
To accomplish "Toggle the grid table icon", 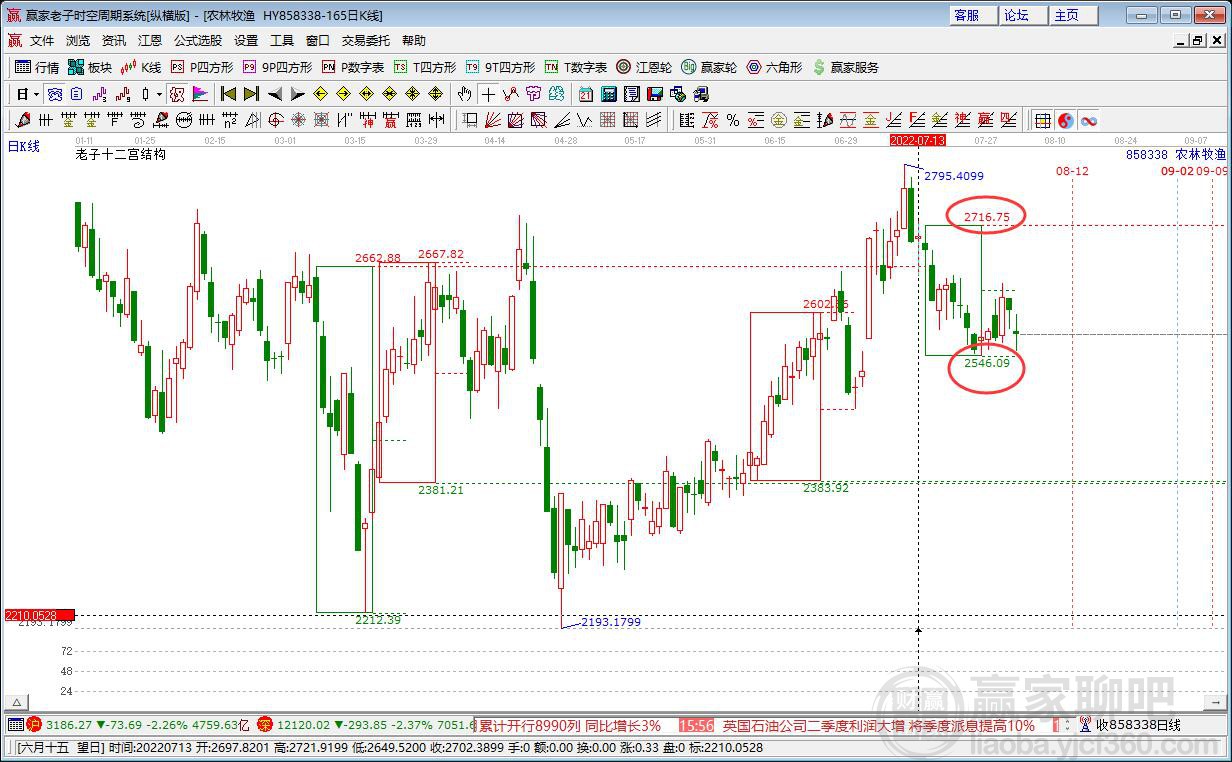I will (1041, 120).
